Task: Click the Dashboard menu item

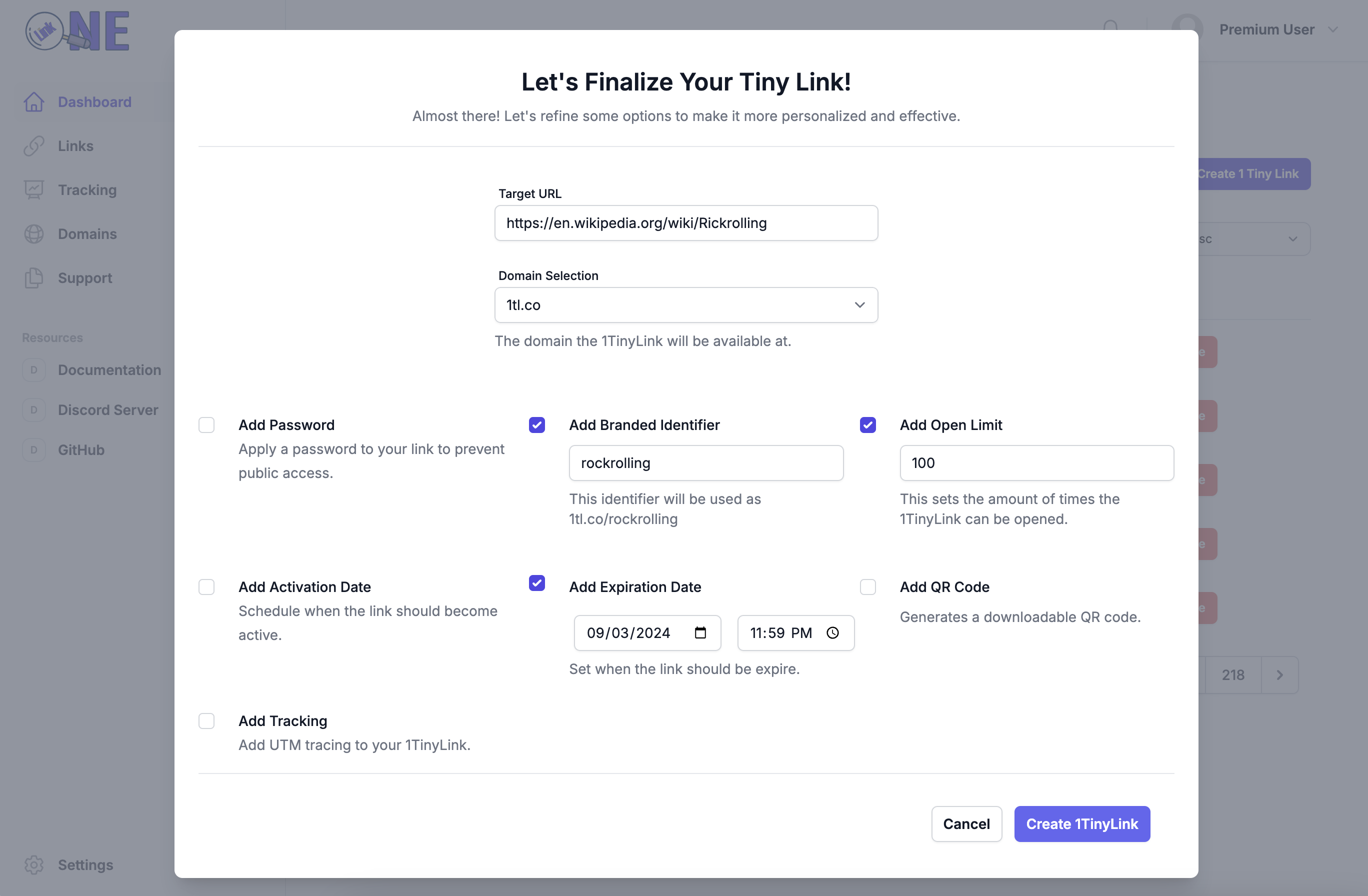Action: pyautogui.click(x=94, y=101)
